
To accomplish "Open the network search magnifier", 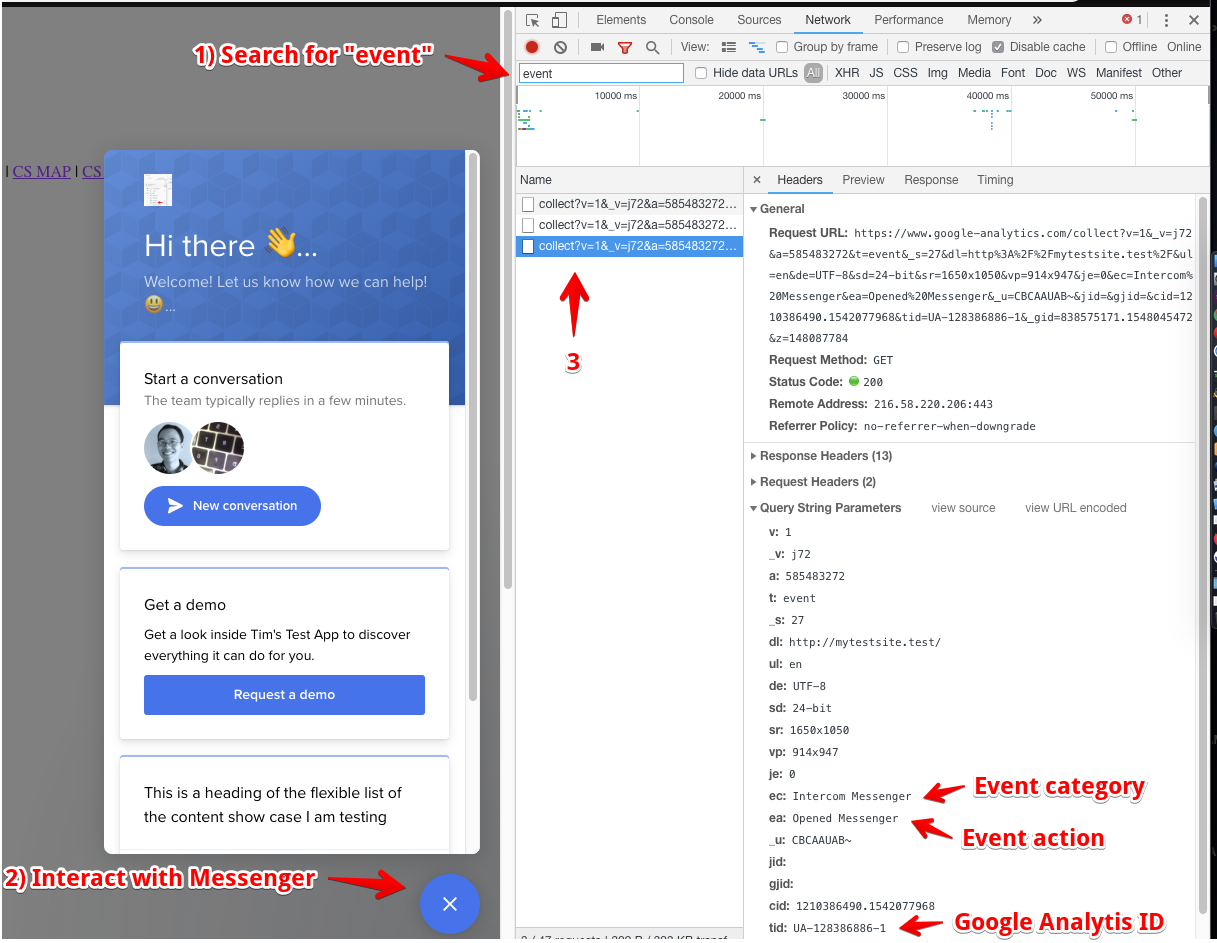I will (x=652, y=47).
